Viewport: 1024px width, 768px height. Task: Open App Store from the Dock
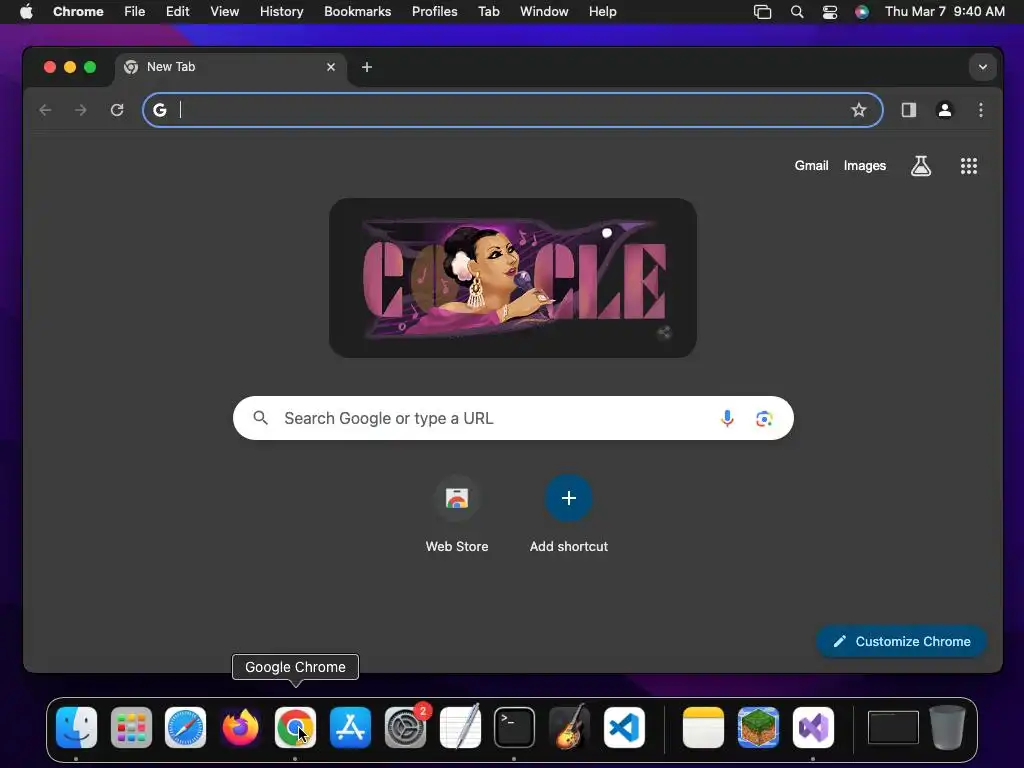(350, 728)
